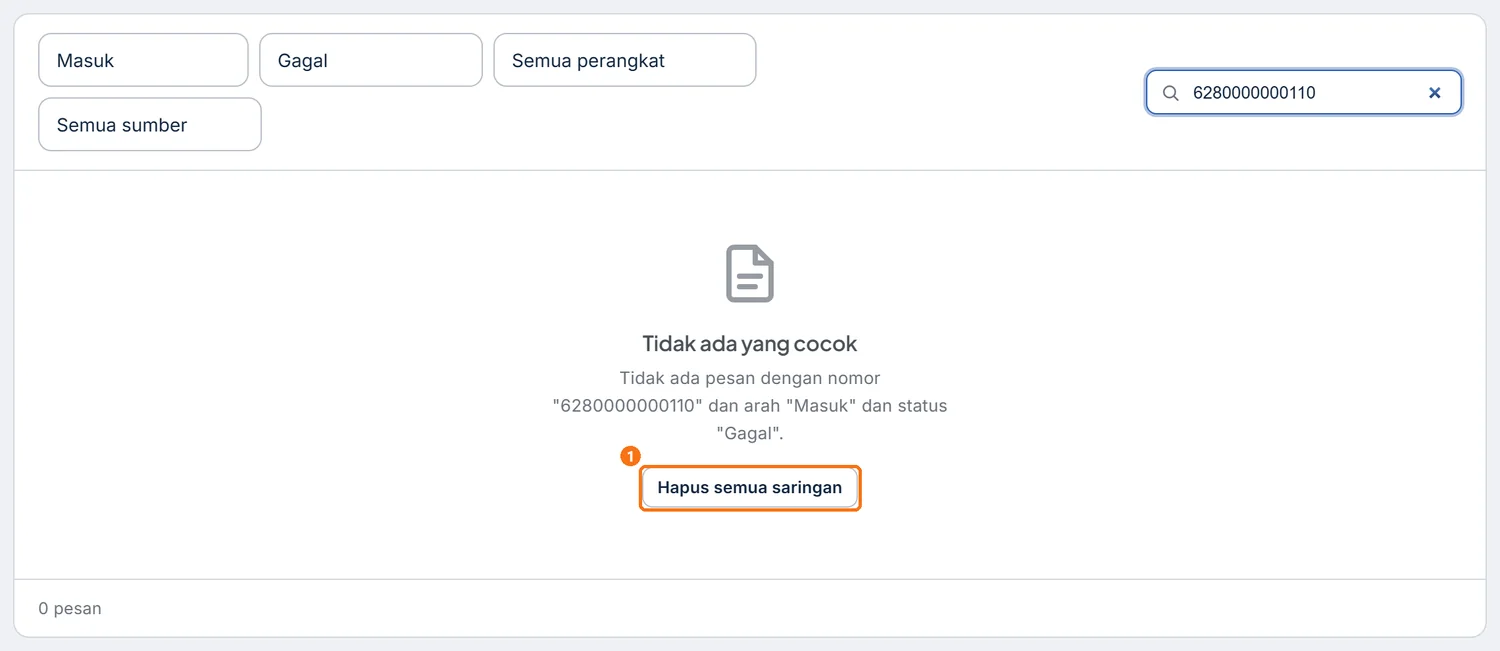Clear the search field with the X icon
Screen dimensions: 1500x651
coord(1434,93)
